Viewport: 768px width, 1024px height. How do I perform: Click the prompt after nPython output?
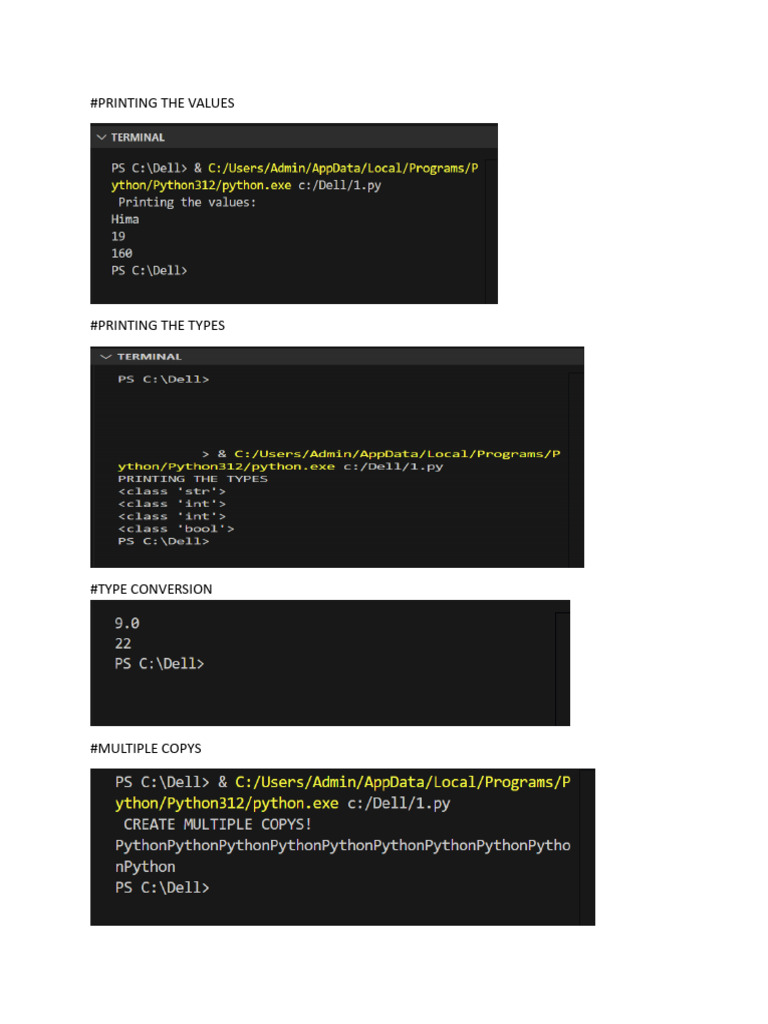[x=162, y=888]
